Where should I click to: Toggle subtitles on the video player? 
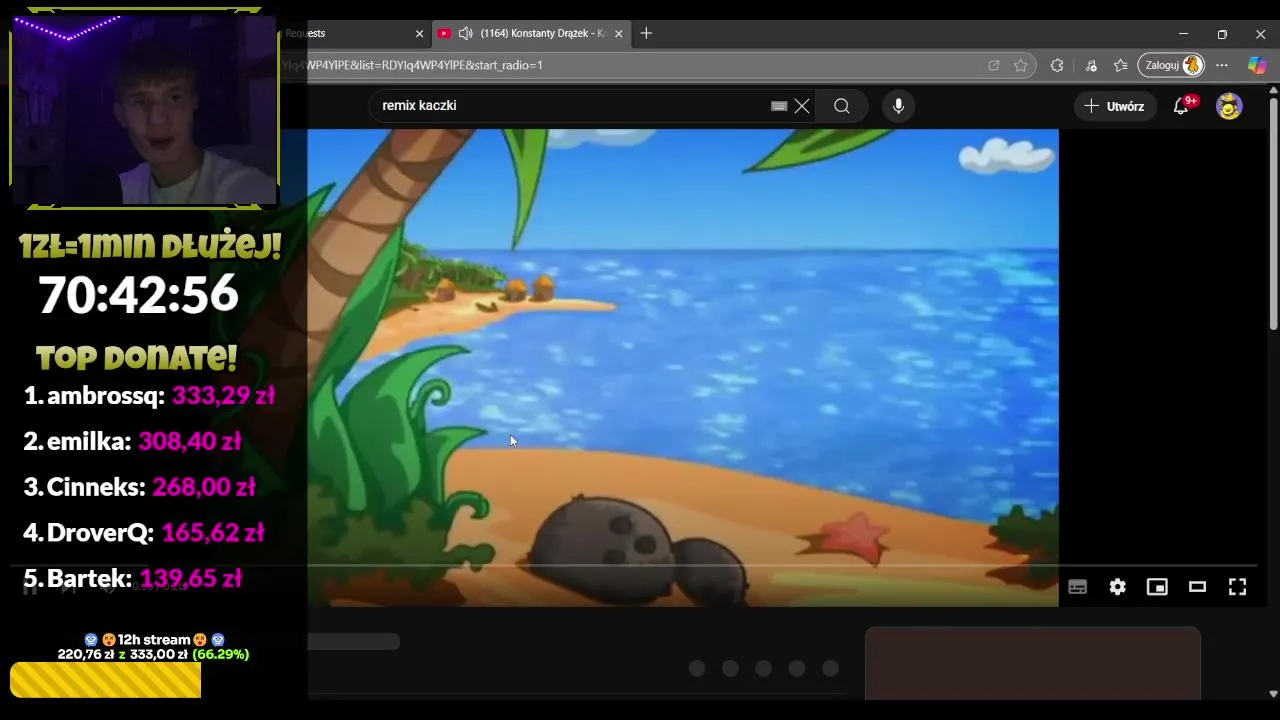tap(1077, 587)
